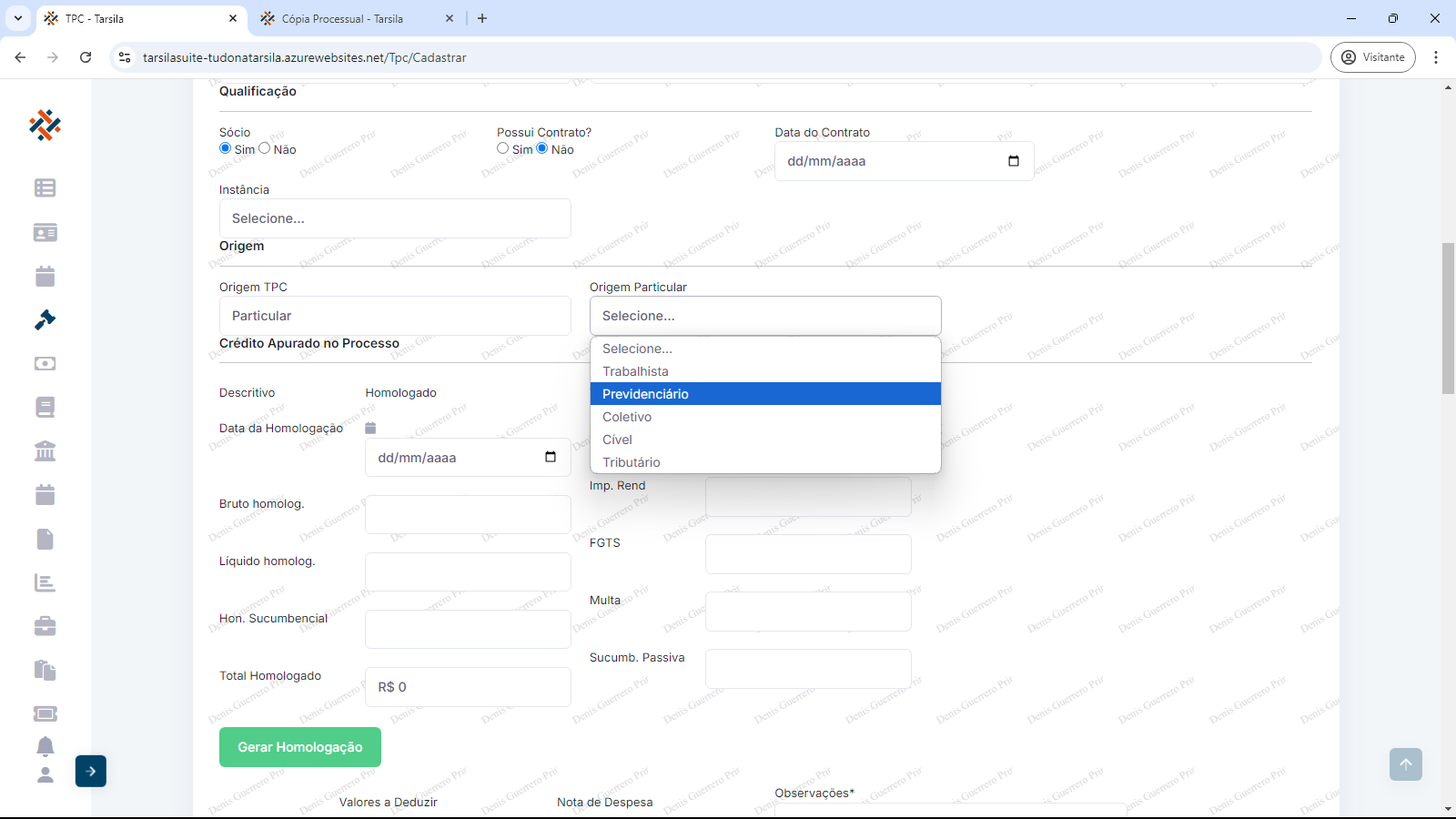
Task: Click the bank building sidebar icon
Action: pos(45,450)
